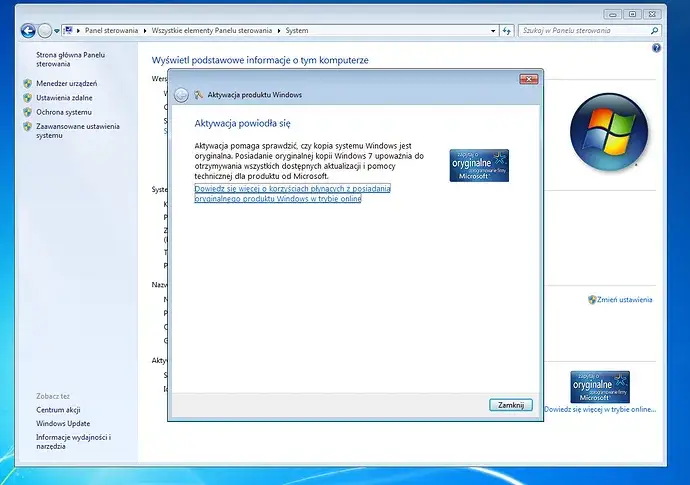Open Help via the blue question icon

(656, 48)
